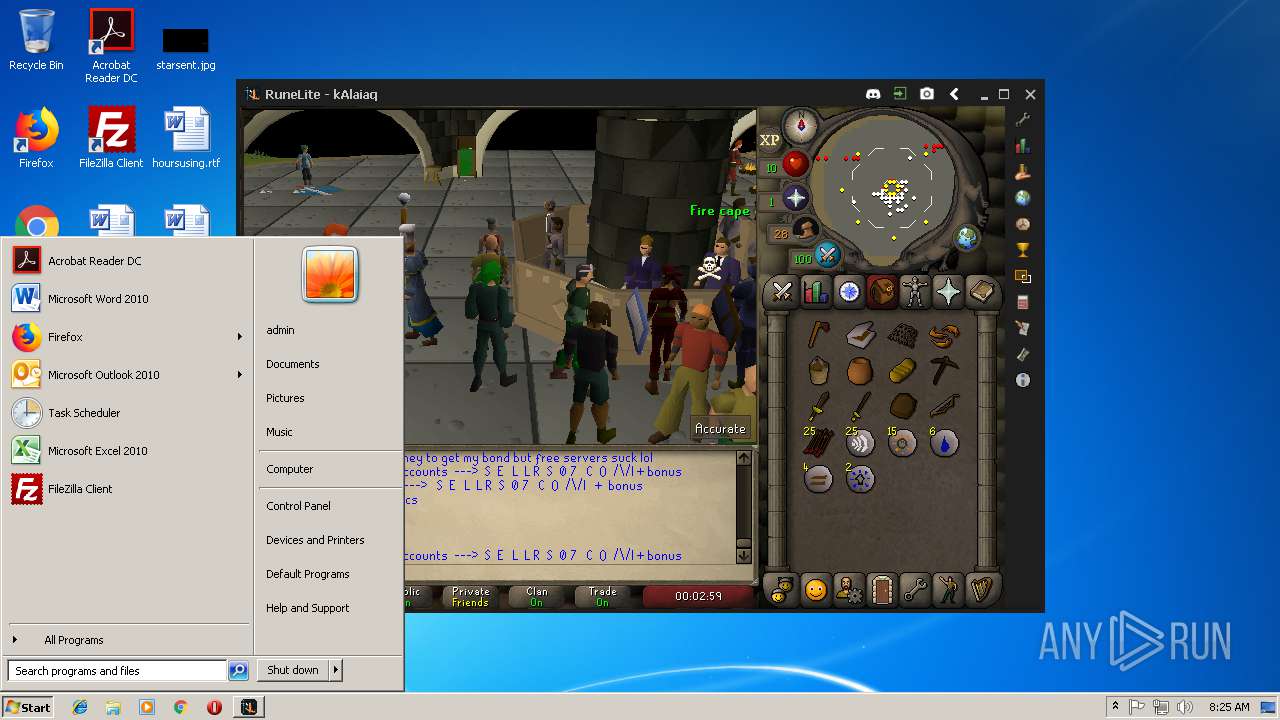The width and height of the screenshot is (1280, 720).
Task: Expand the Shut down options arrow
Action: click(x=336, y=670)
